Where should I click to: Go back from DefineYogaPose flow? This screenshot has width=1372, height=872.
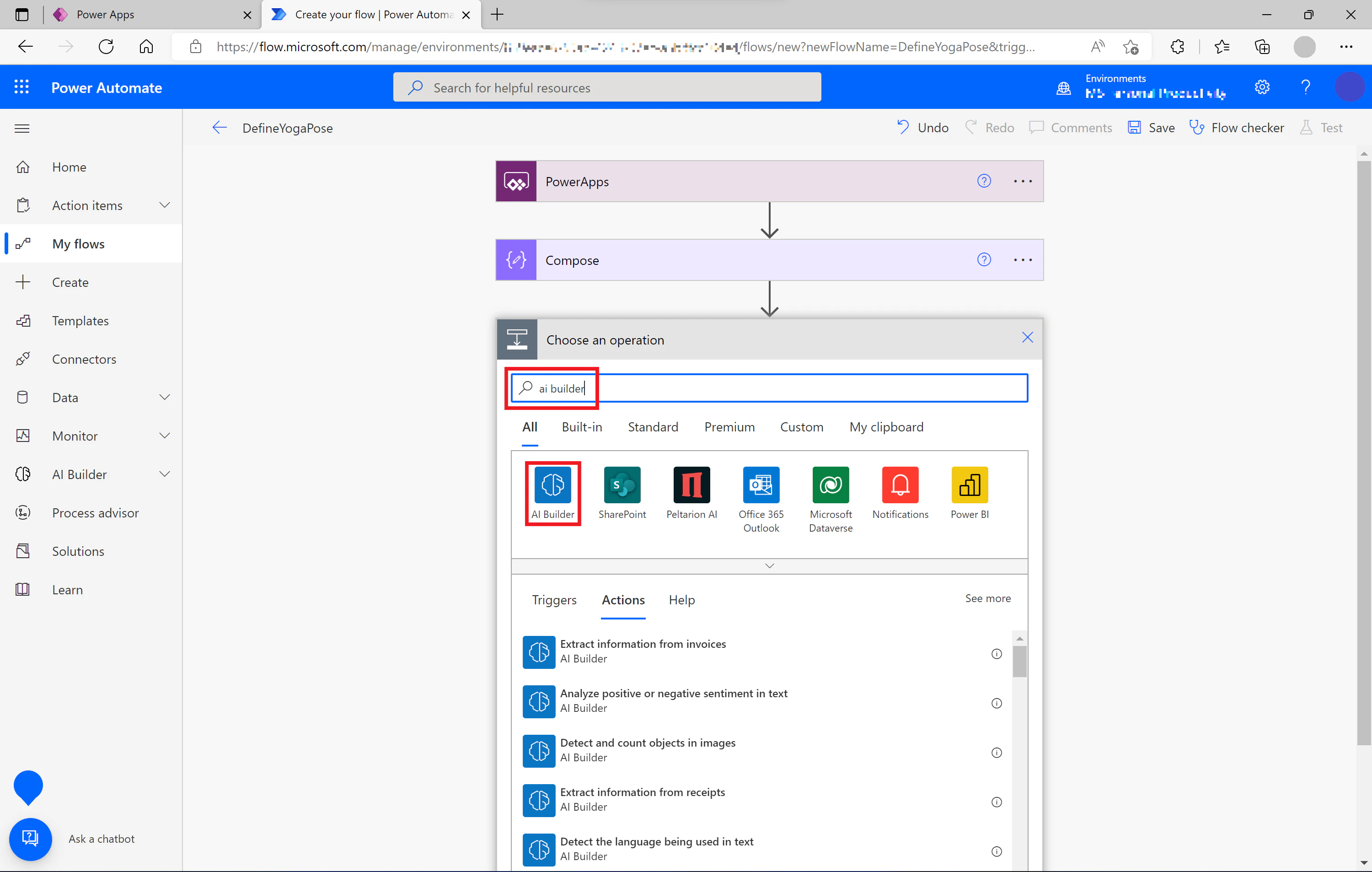(220, 128)
